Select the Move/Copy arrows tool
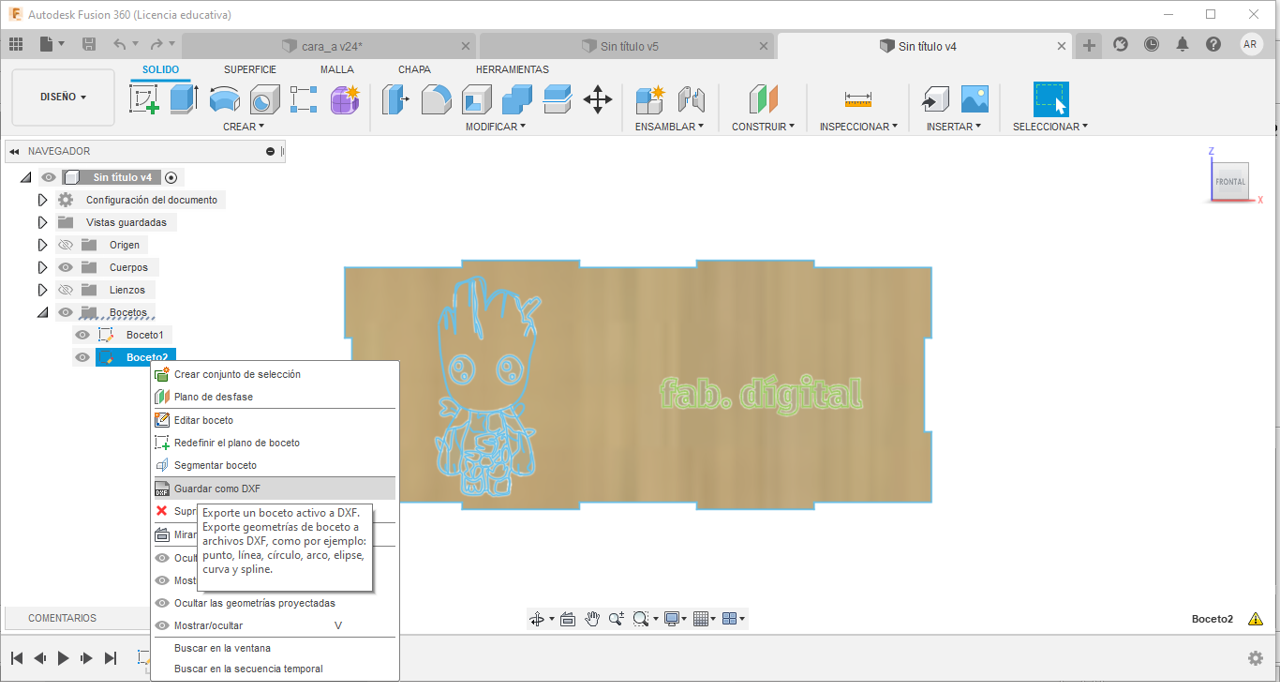This screenshot has width=1280, height=682. point(598,99)
